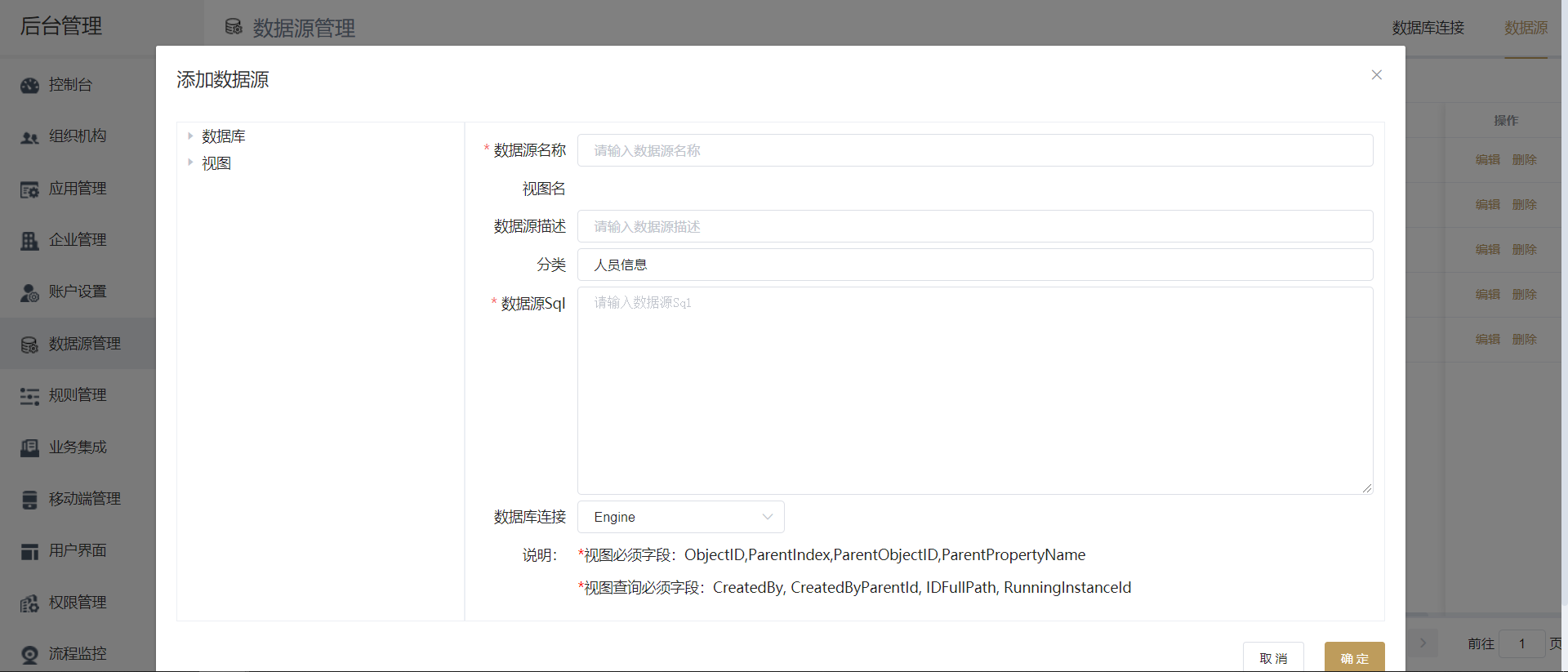Click the 操作 column header
This screenshot has height=672, width=1568.
1506,121
